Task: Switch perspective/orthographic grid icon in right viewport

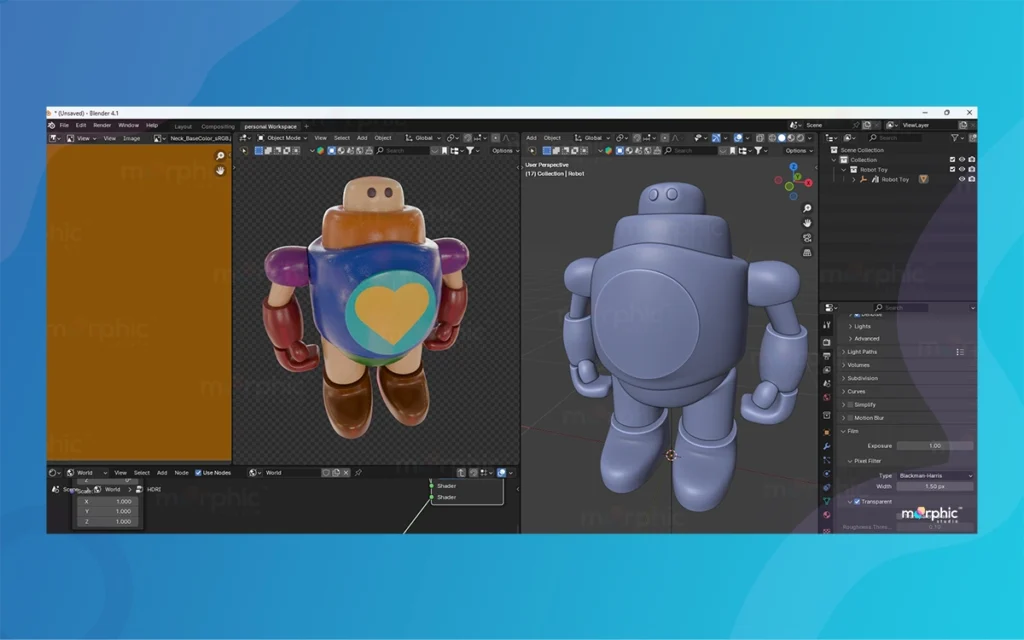Action: [807, 253]
